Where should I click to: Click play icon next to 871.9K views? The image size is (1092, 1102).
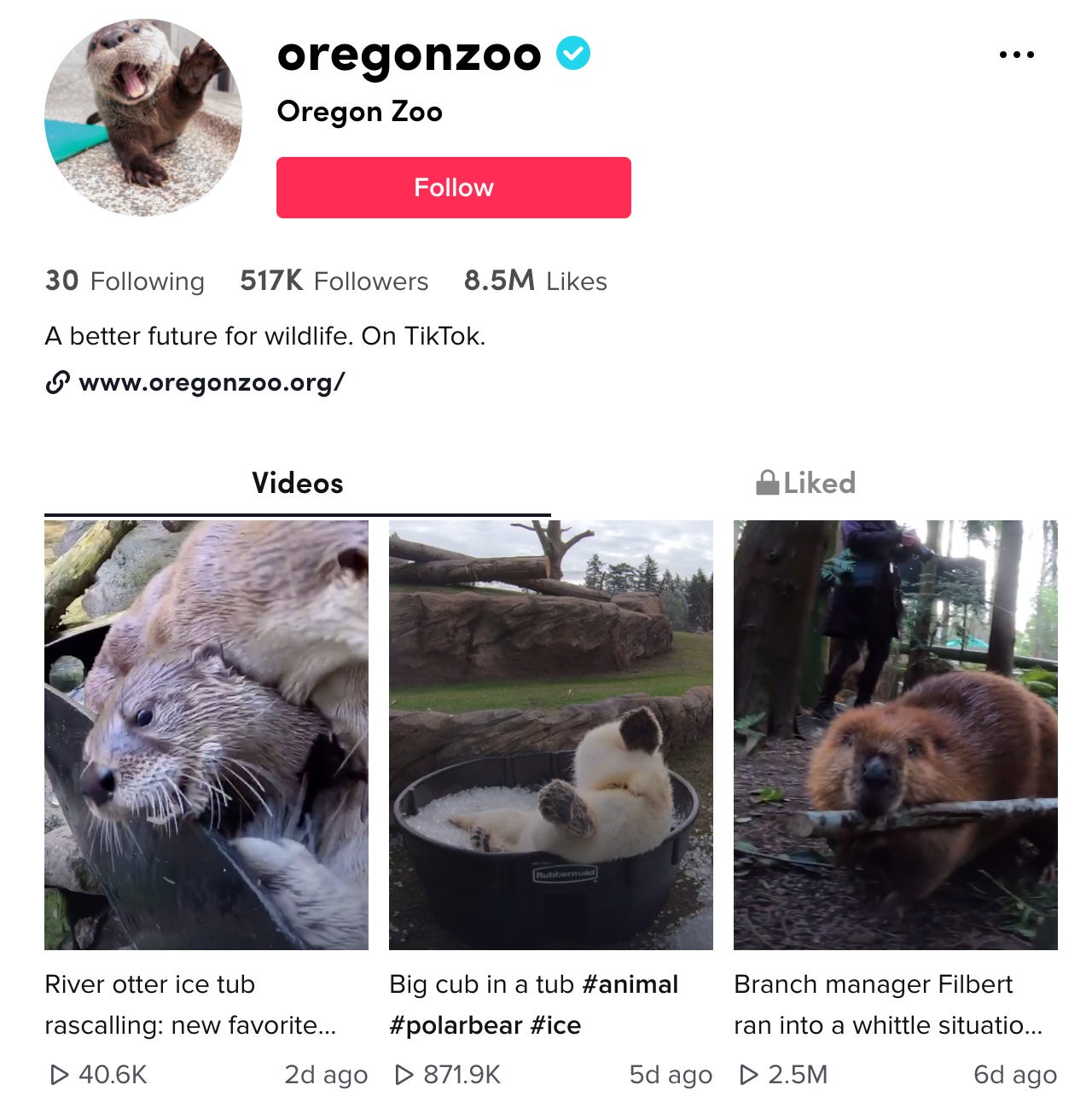(x=404, y=1075)
